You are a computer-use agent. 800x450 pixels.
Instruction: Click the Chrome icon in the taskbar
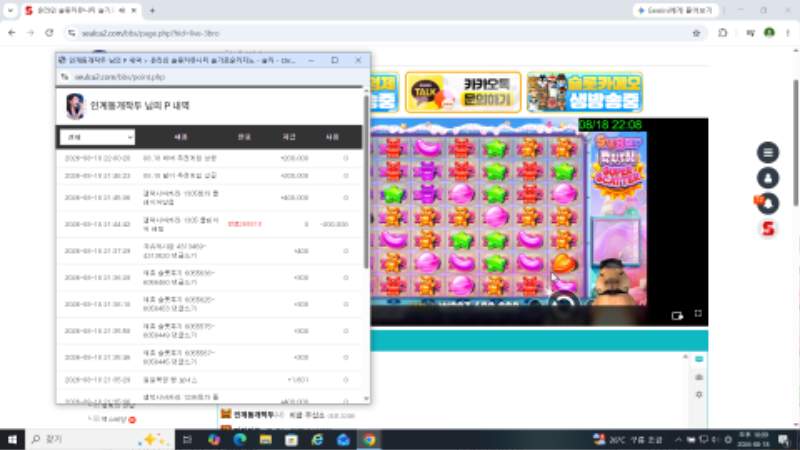tap(369, 439)
